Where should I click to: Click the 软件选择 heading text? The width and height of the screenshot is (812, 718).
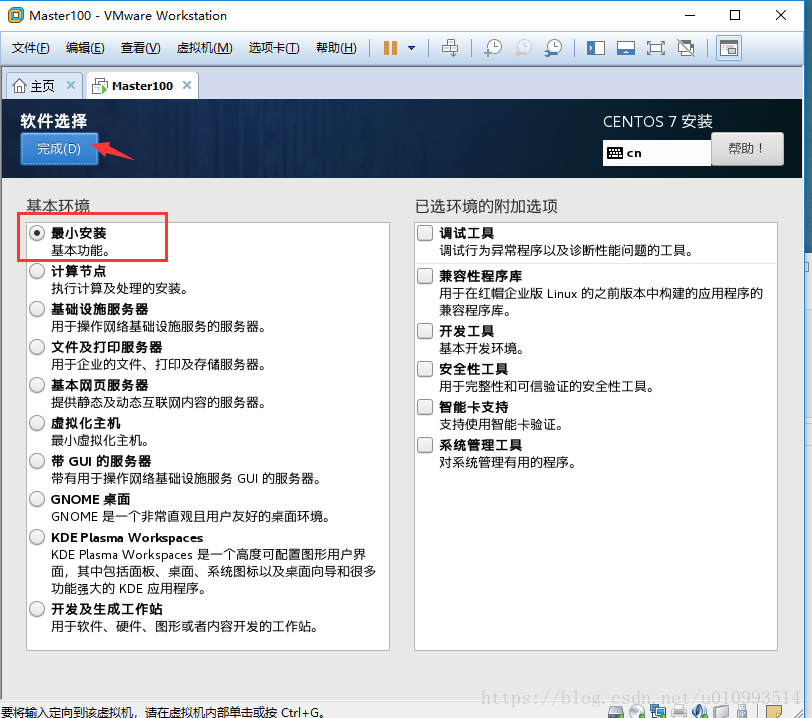point(53,121)
